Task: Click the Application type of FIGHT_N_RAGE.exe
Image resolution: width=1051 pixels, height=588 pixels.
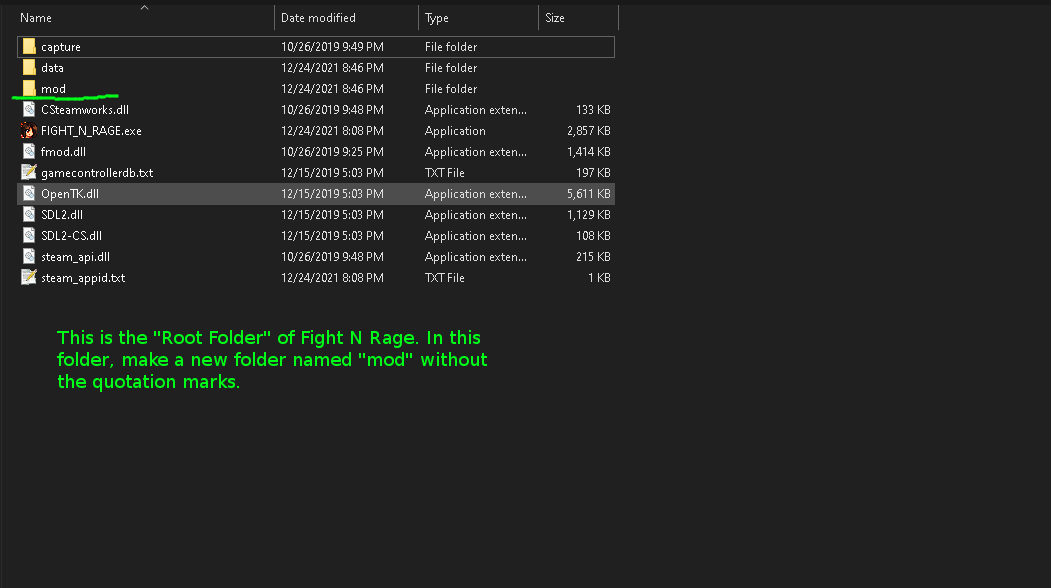Action: pyautogui.click(x=455, y=131)
